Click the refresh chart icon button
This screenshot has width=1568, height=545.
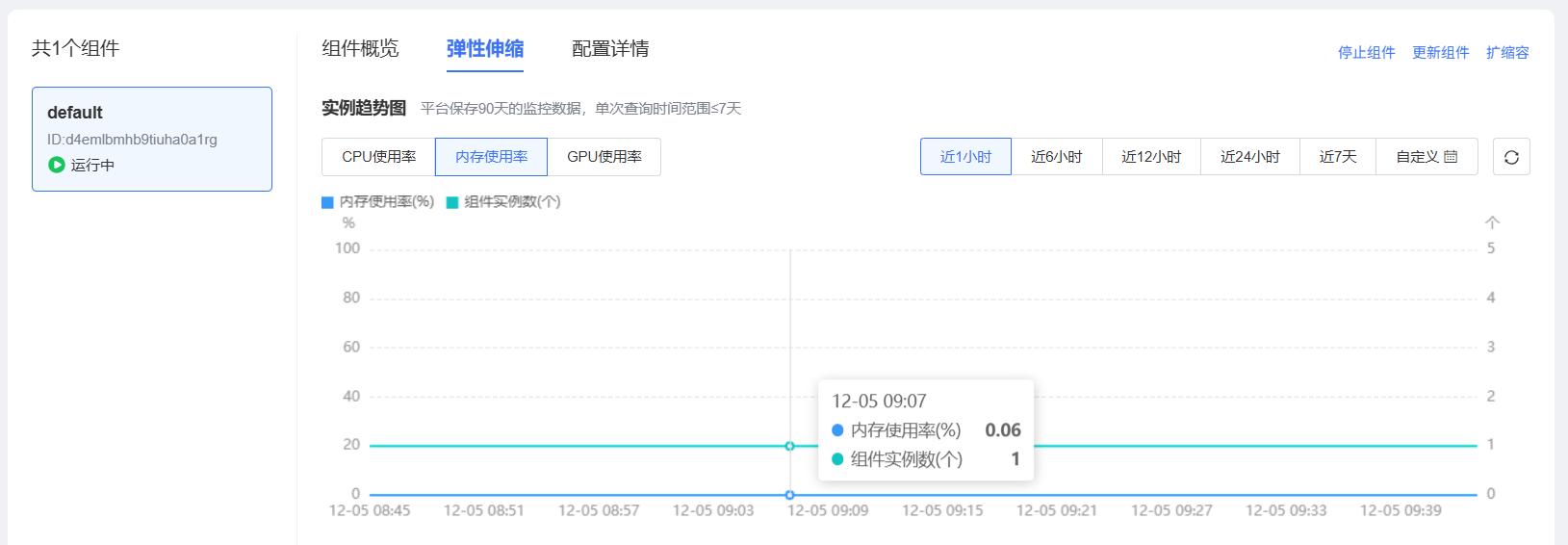click(1511, 157)
